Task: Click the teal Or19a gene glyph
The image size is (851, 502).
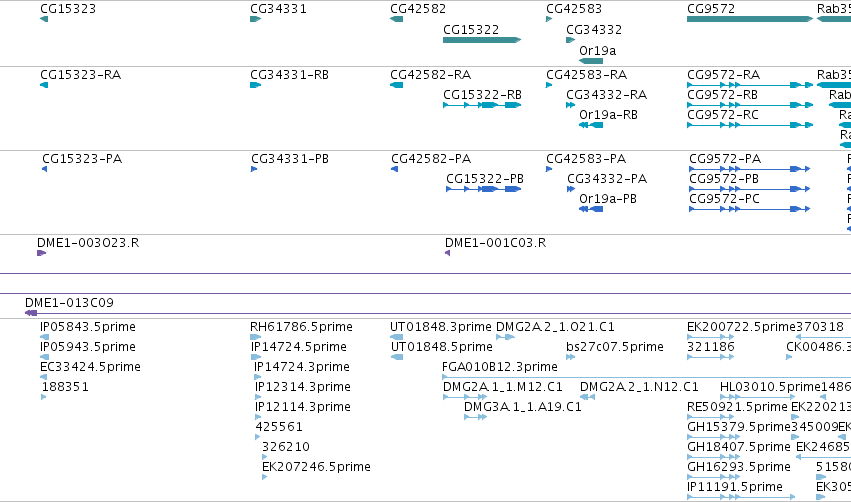Action: 591,61
